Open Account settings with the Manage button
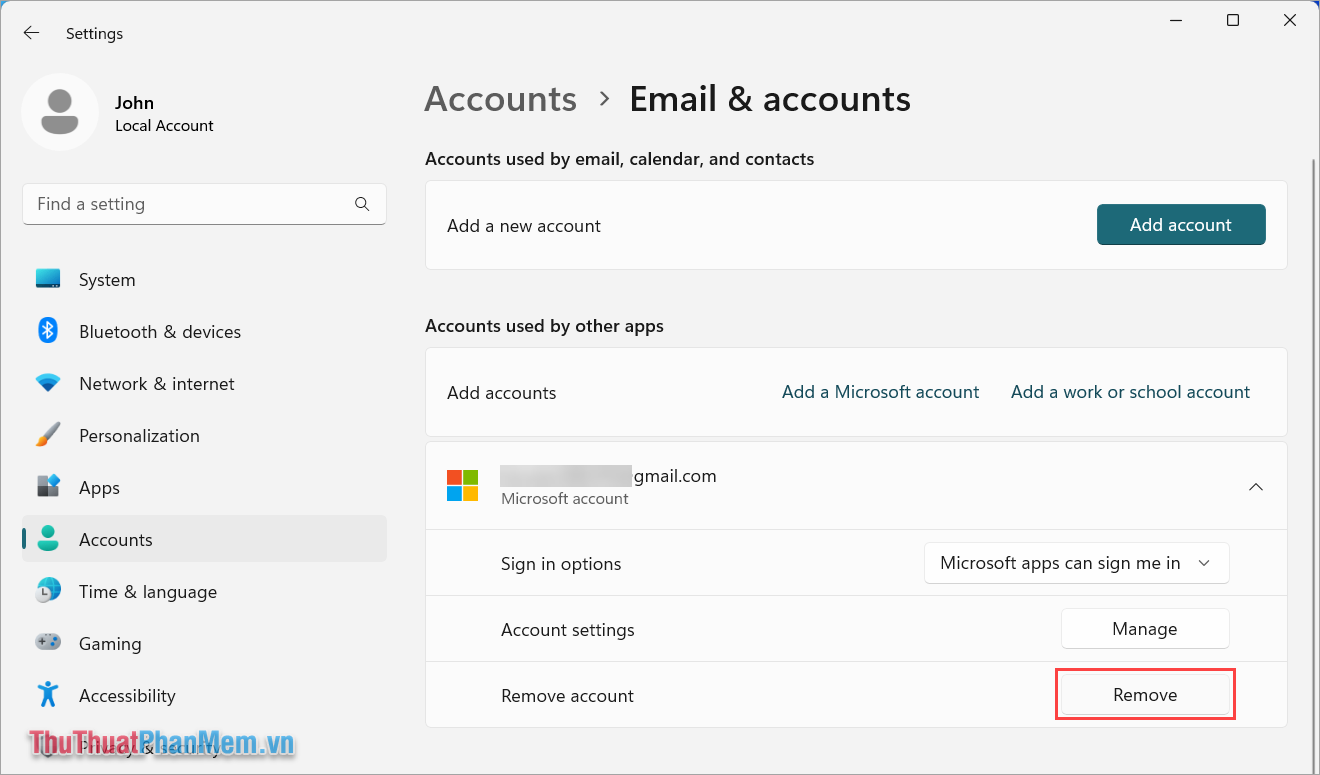 [x=1144, y=628]
